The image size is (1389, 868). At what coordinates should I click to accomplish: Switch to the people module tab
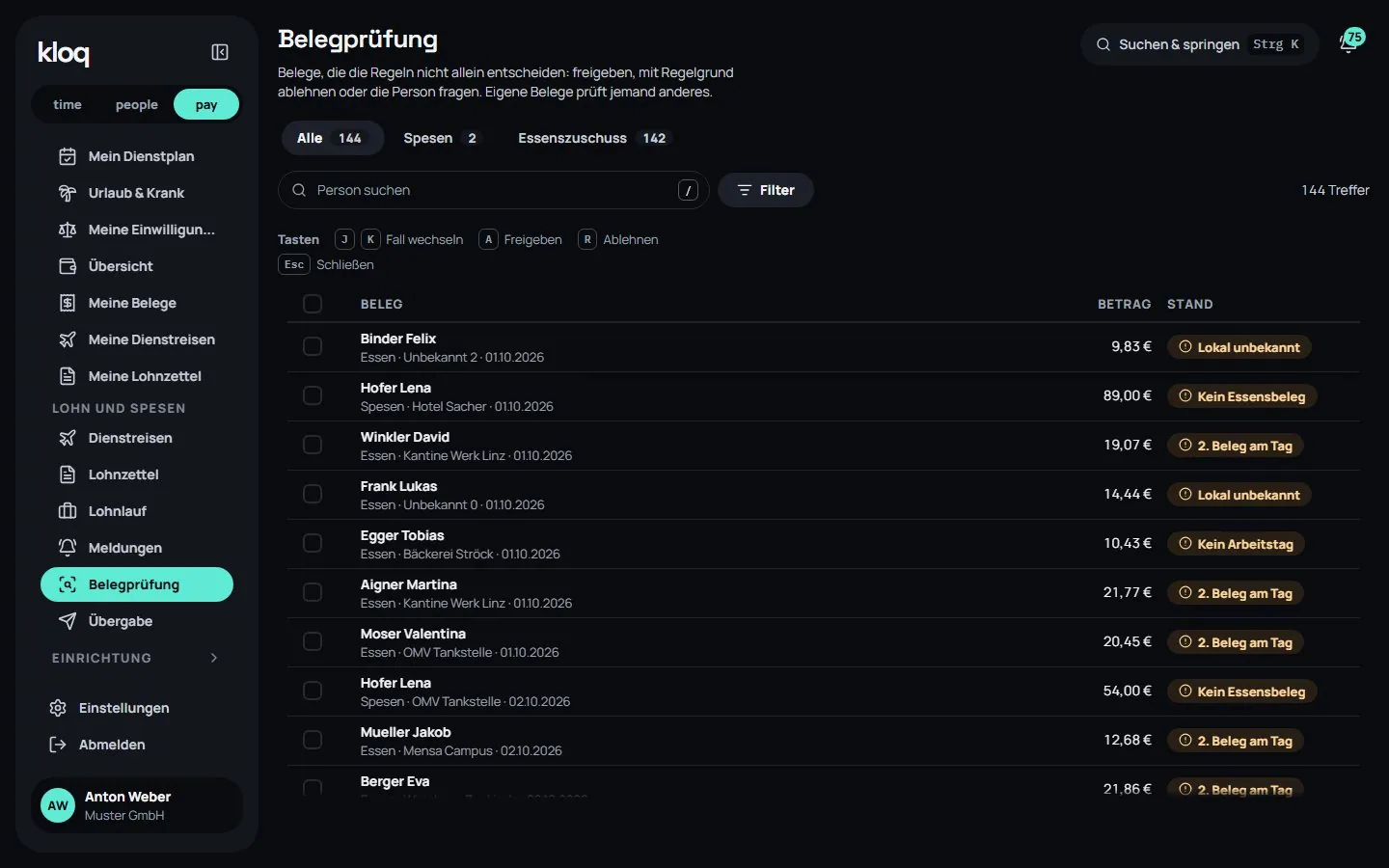click(136, 104)
